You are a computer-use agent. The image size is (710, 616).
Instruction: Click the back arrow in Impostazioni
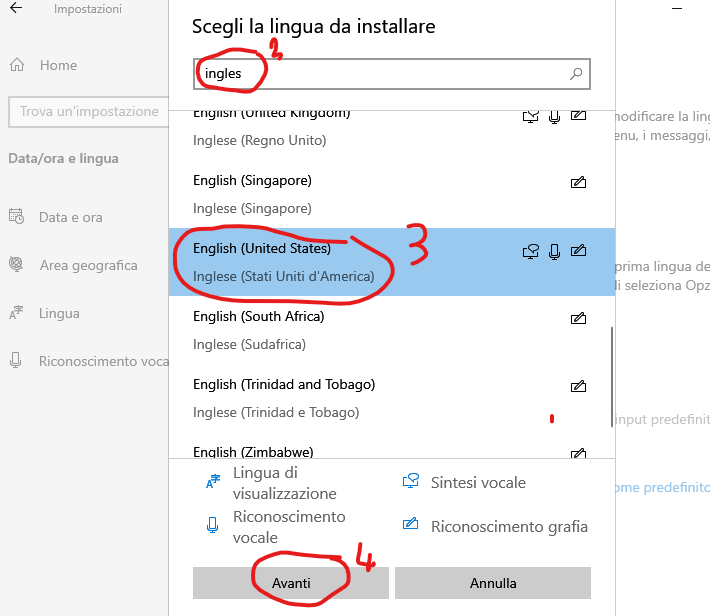pyautogui.click(x=16, y=9)
